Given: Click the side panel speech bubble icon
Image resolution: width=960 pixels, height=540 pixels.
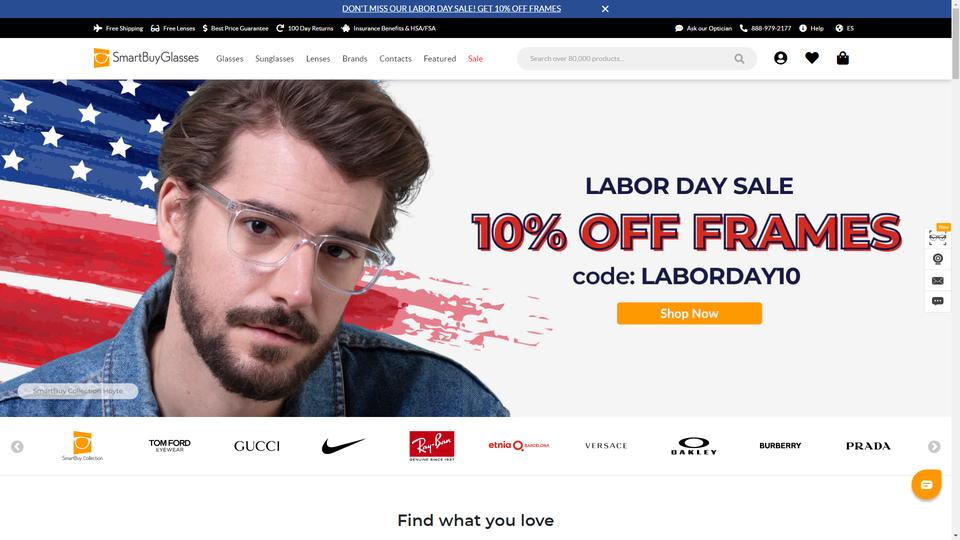Looking at the screenshot, I should pyautogui.click(x=937, y=301).
